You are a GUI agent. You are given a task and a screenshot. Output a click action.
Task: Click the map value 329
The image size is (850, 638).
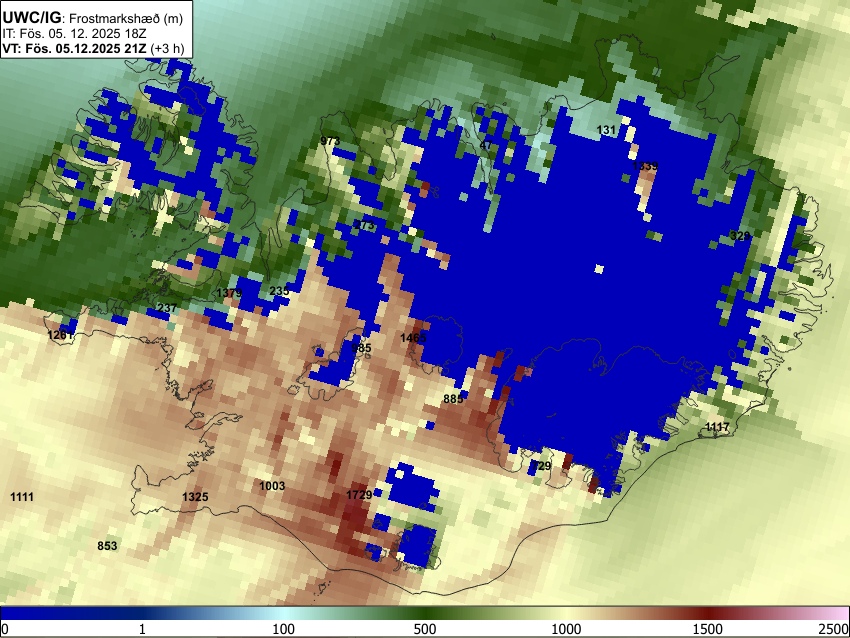point(740,235)
